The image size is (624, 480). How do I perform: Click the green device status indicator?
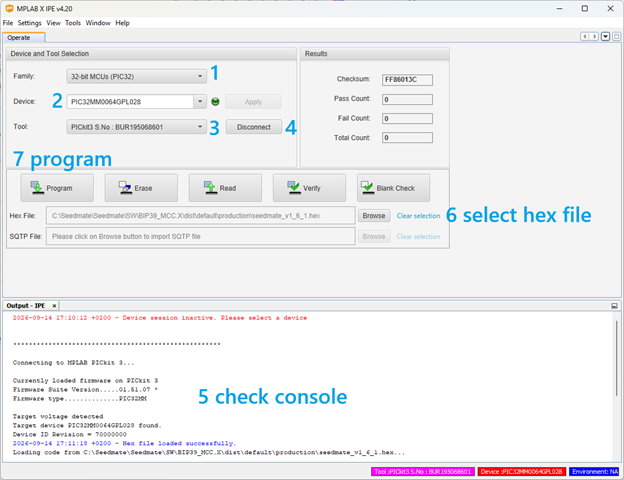(215, 101)
